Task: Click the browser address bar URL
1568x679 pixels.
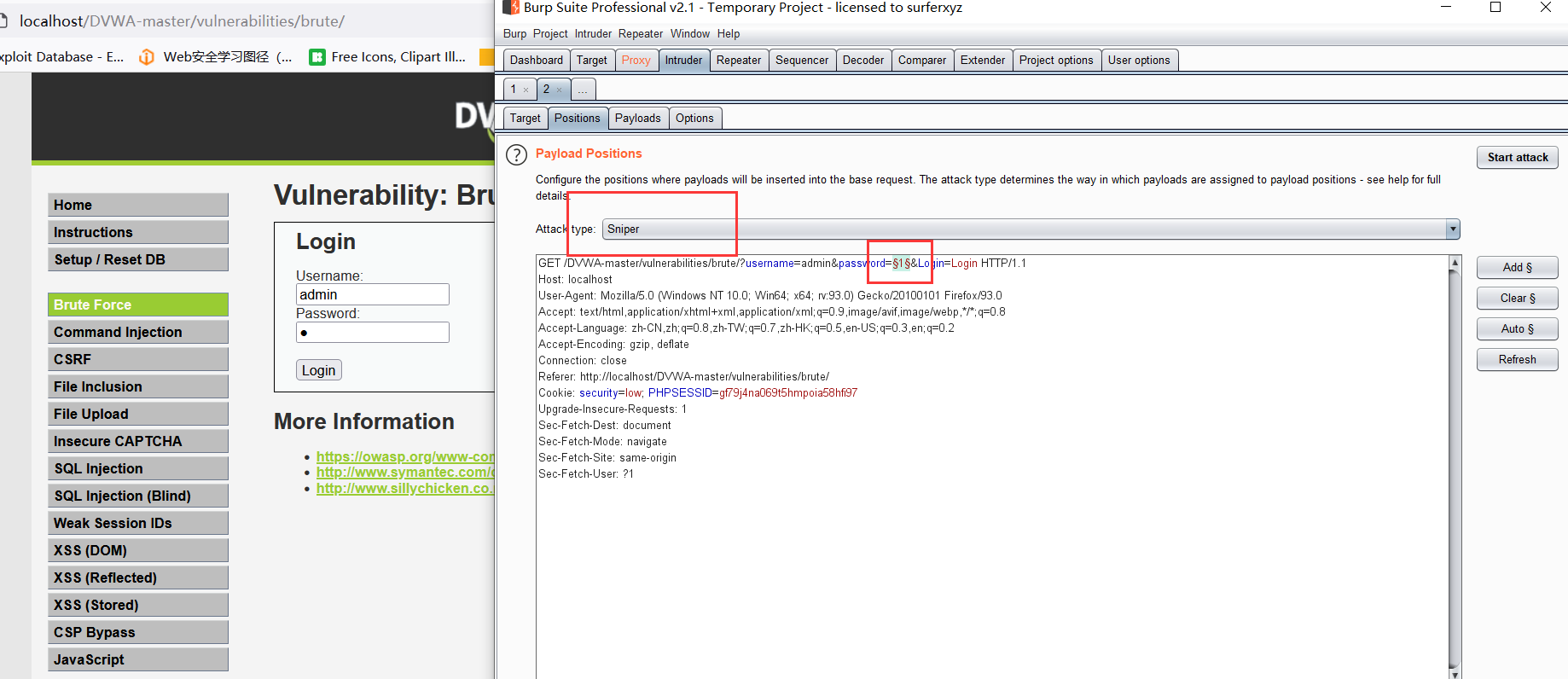Action: pos(182,21)
